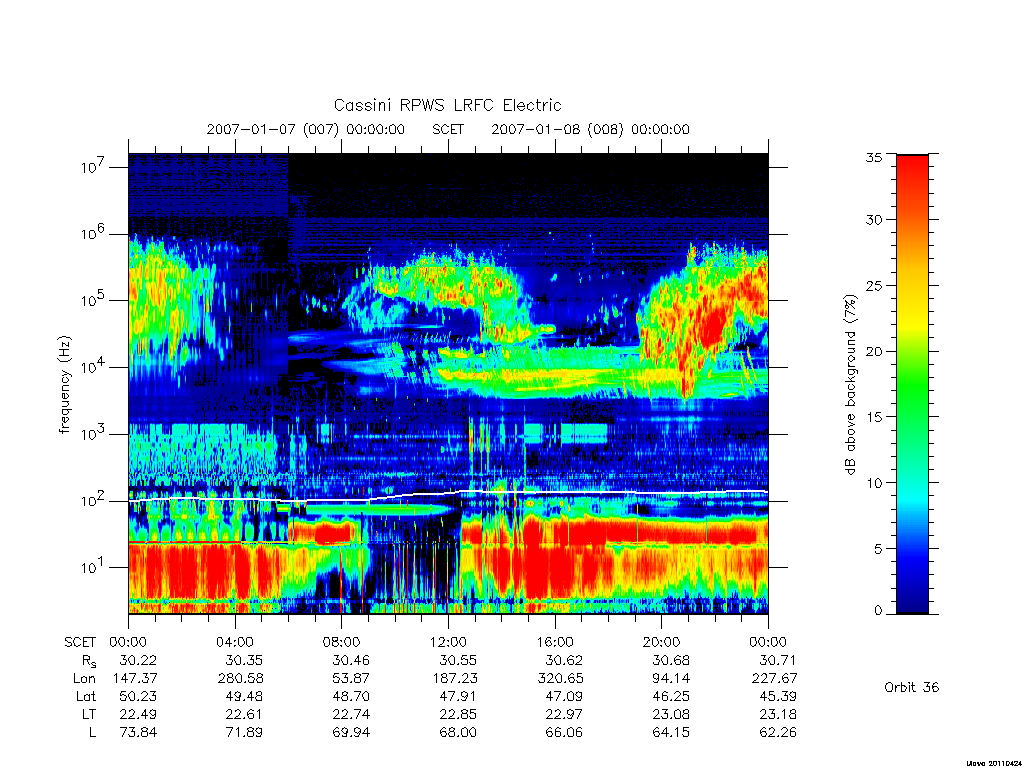Click the SCET row label below the plot
Viewport: 1024px width, 768px height.
(80, 642)
